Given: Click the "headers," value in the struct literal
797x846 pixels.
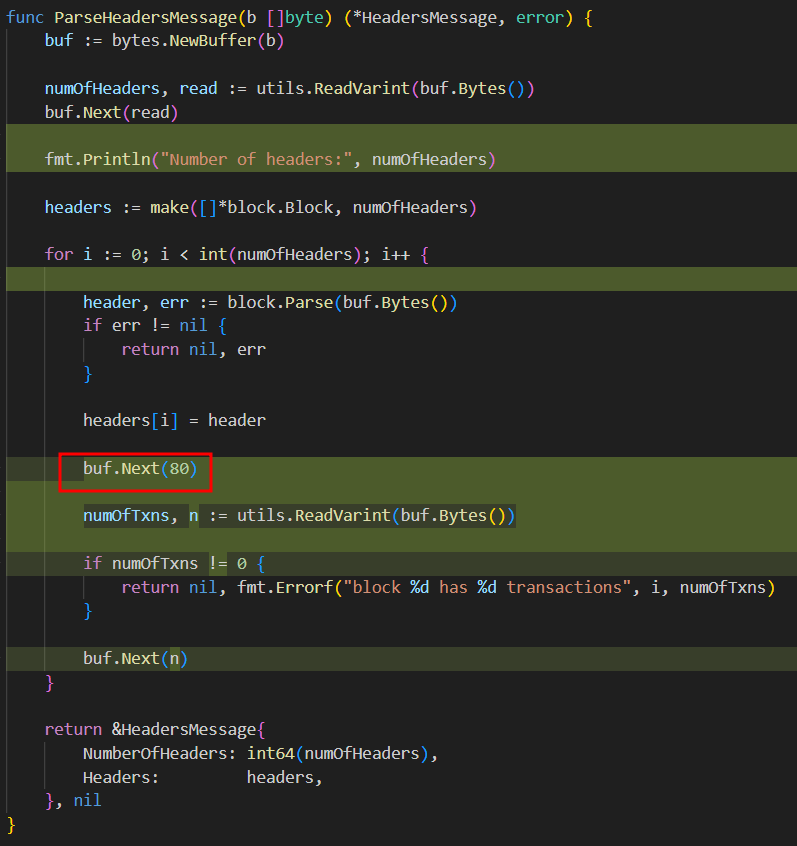Looking at the screenshot, I should pyautogui.click(x=284, y=777).
